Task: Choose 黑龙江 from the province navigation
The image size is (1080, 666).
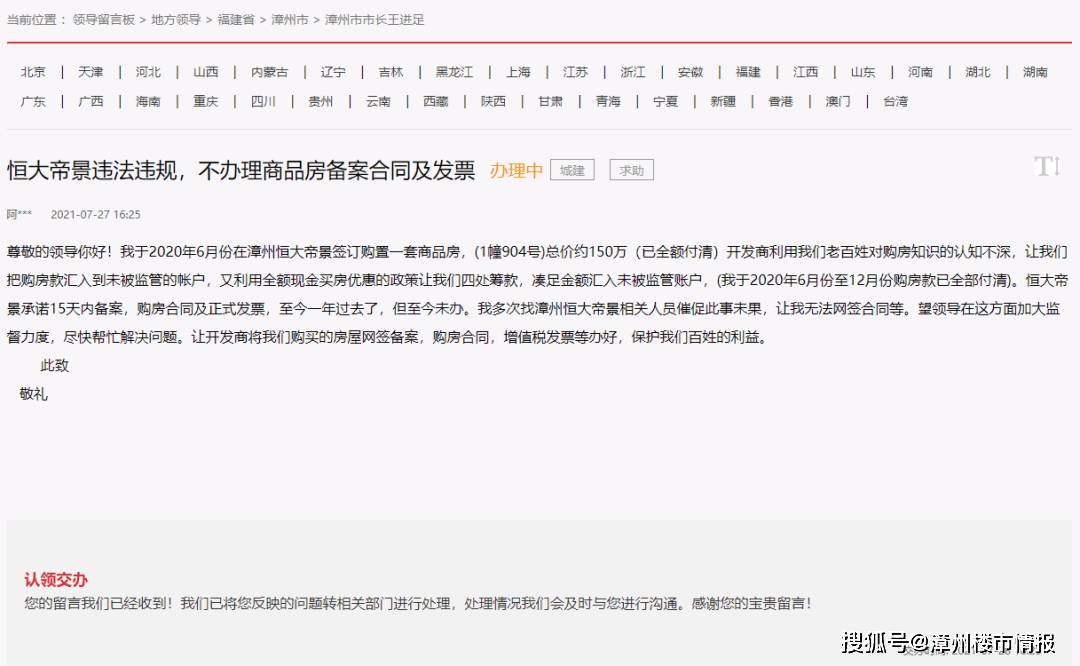Action: coord(454,72)
